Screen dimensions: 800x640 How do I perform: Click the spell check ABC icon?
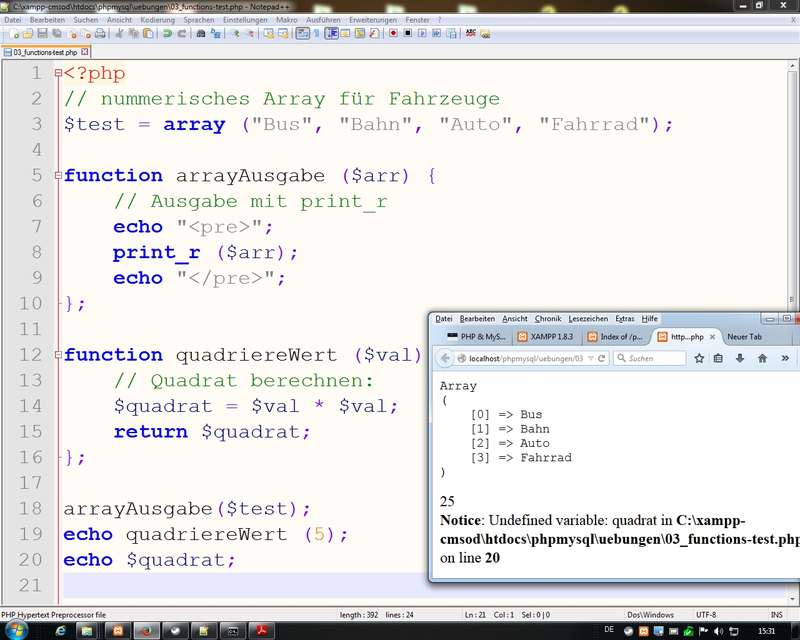470,33
